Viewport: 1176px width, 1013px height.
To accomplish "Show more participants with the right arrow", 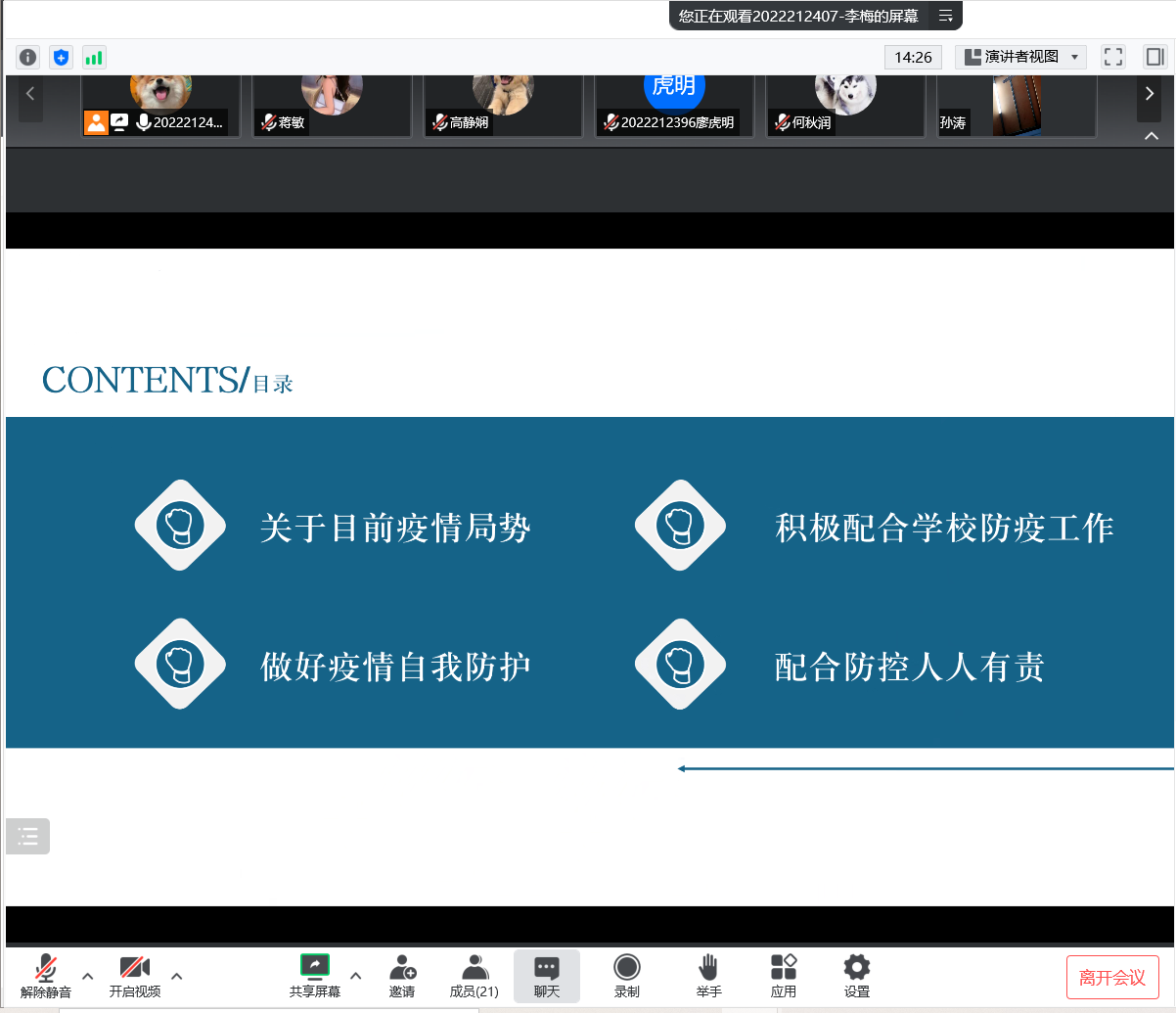I will click(1150, 94).
